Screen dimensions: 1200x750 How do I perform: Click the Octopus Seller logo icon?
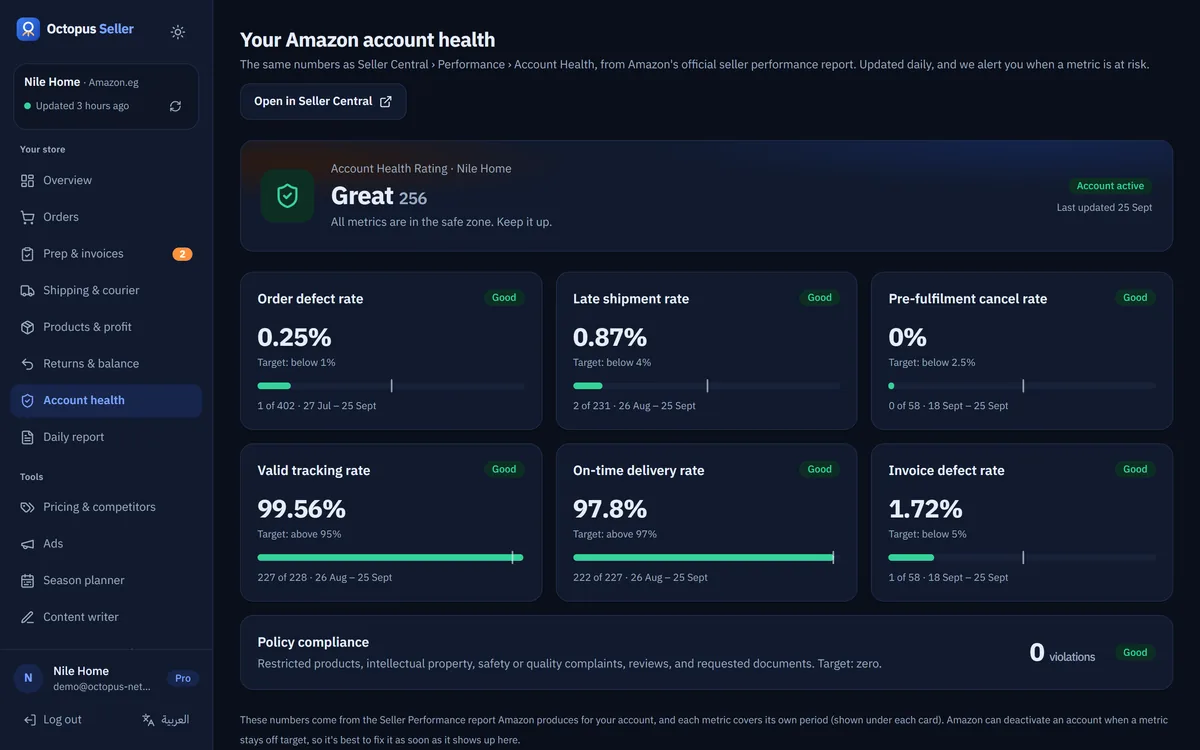(x=29, y=29)
